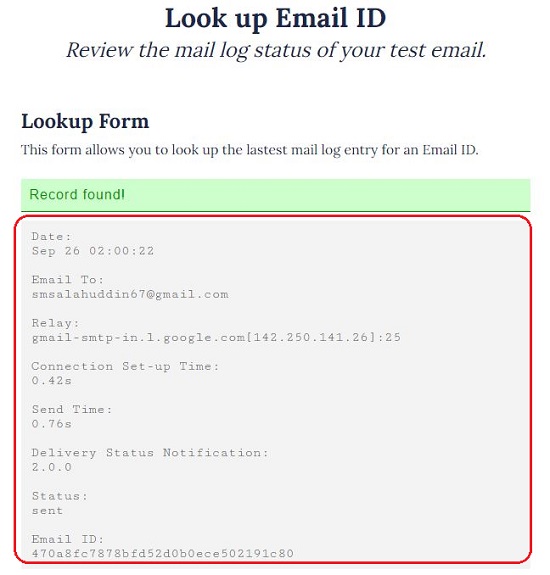The height and width of the screenshot is (575, 550).
Task: Select the date value Sep 26 02:00:22
Action: [93, 251]
